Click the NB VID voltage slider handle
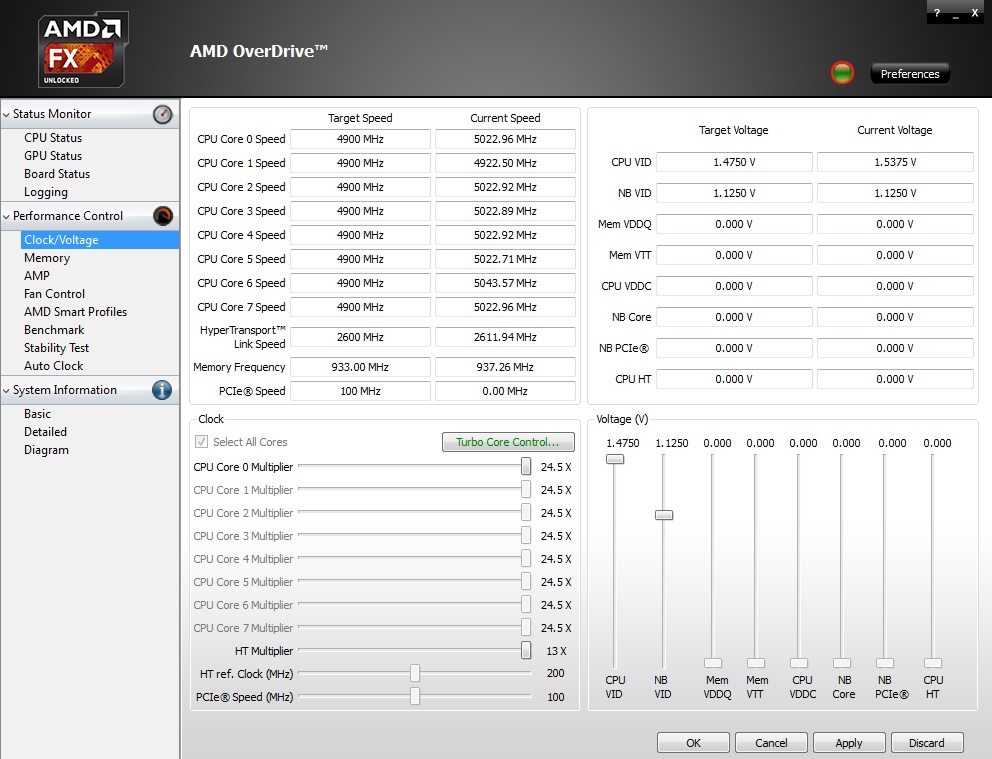Image resolution: width=992 pixels, height=759 pixels. [664, 515]
